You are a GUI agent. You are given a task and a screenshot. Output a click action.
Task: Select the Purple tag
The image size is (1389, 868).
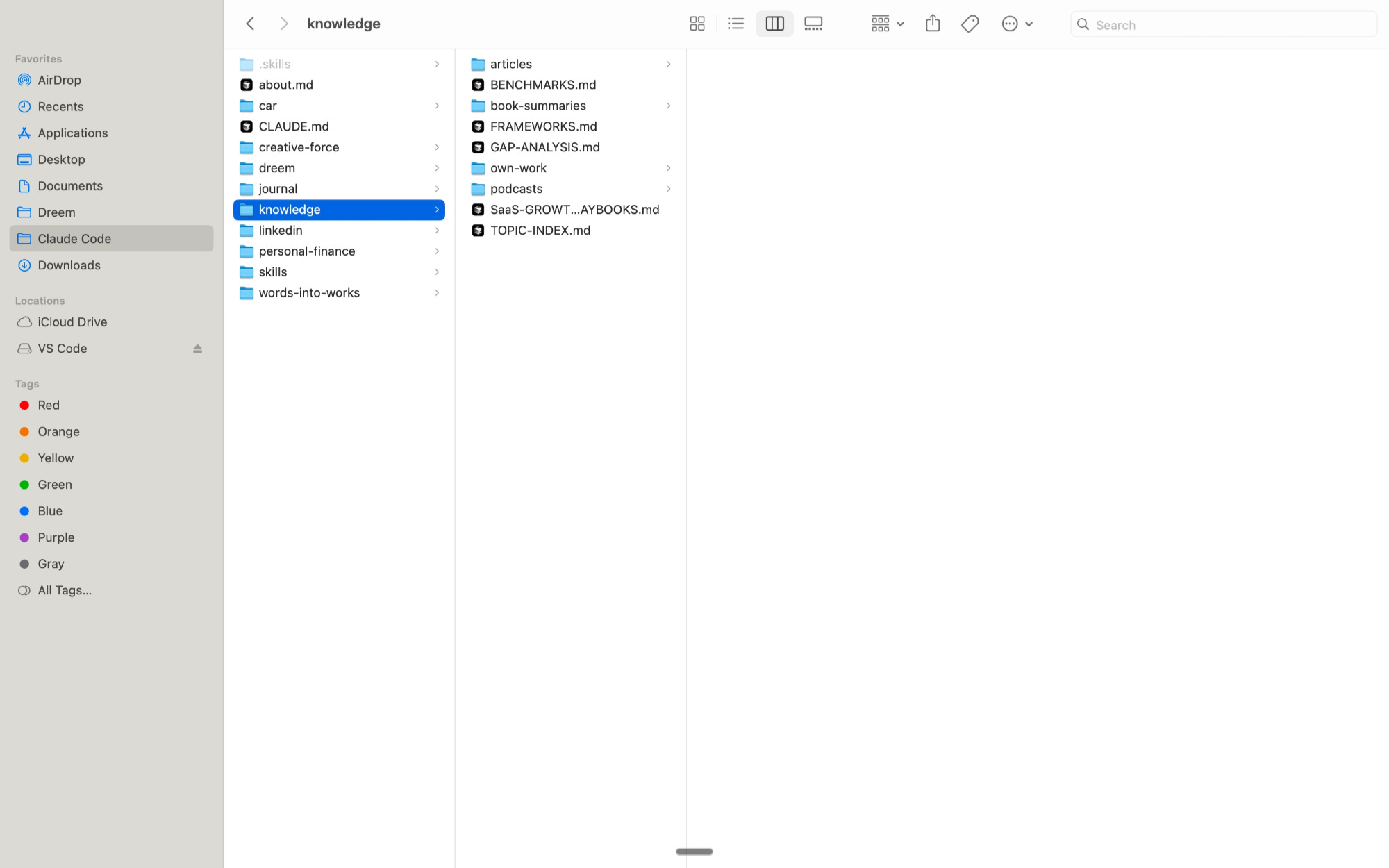[56, 537]
